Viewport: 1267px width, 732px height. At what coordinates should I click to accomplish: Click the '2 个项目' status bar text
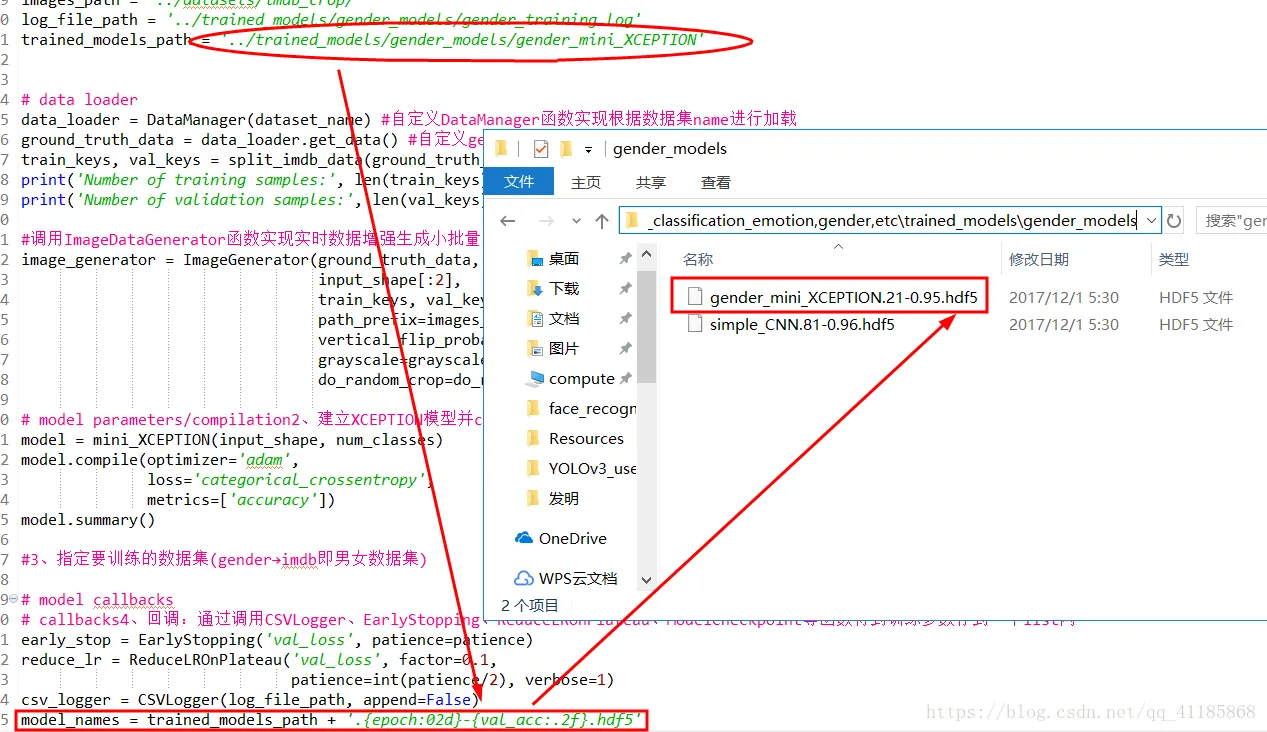pos(530,605)
